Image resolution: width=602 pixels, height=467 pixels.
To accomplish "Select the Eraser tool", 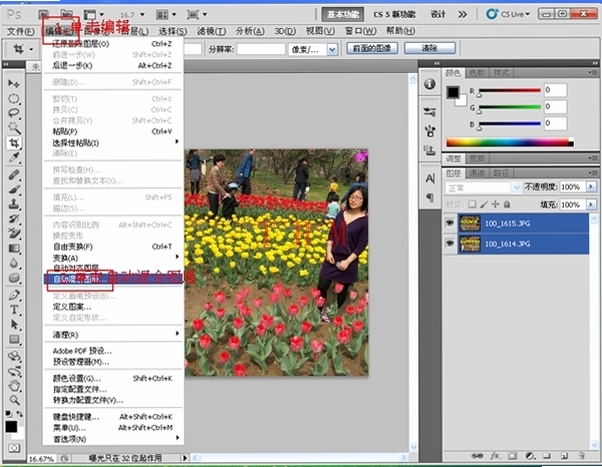I will click(x=14, y=233).
